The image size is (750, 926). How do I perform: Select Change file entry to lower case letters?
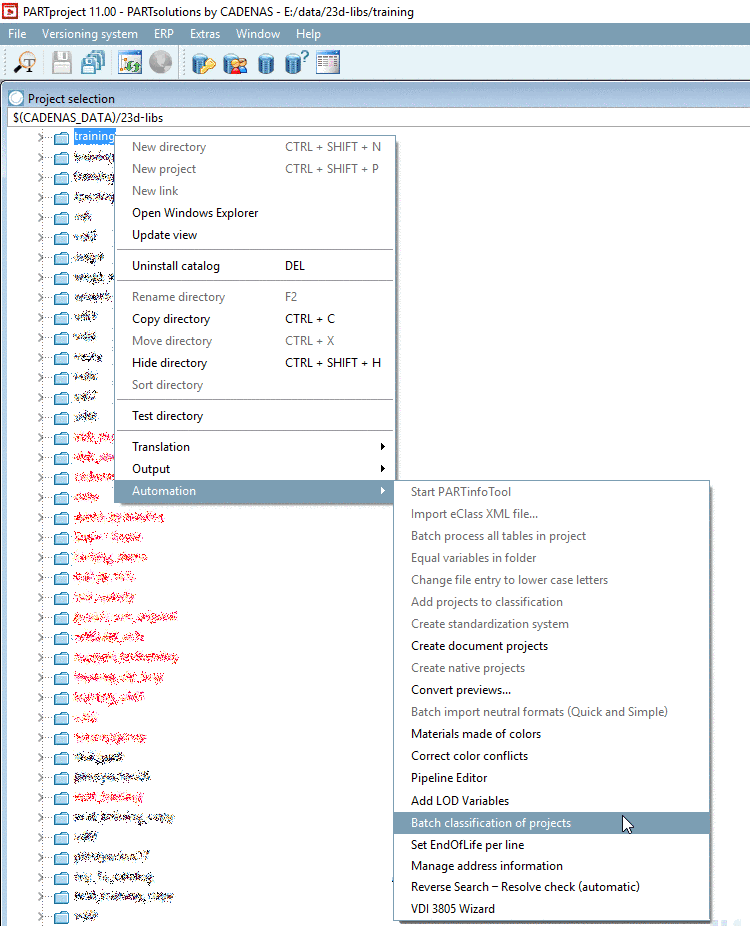pyautogui.click(x=552, y=580)
